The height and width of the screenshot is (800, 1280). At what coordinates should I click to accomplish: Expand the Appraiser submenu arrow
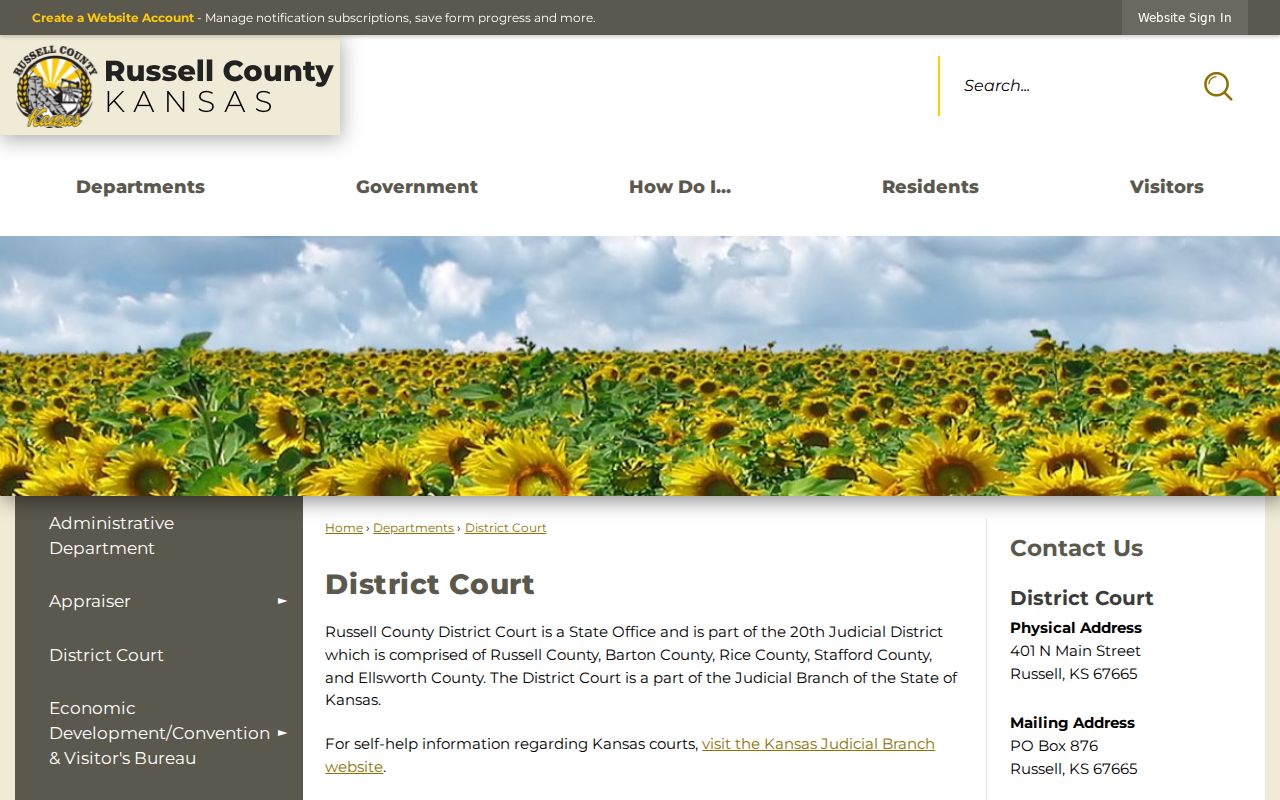tap(282, 601)
